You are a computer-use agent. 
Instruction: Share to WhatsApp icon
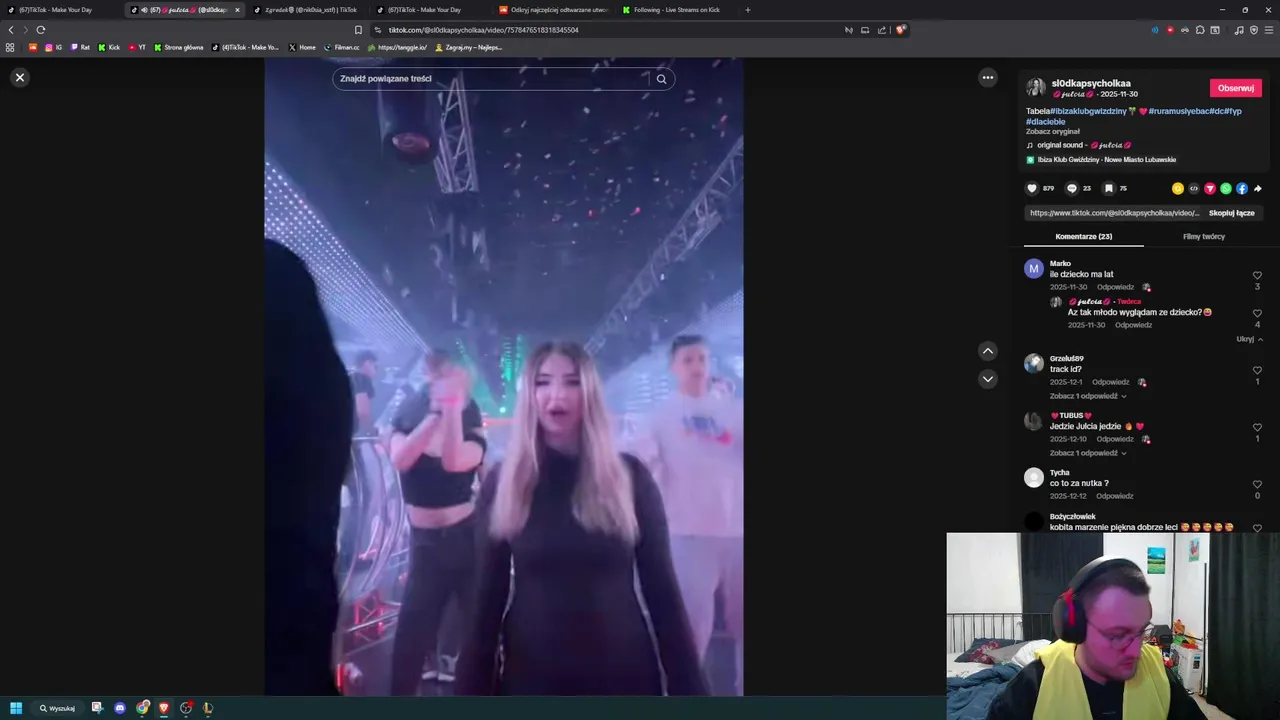1226,188
